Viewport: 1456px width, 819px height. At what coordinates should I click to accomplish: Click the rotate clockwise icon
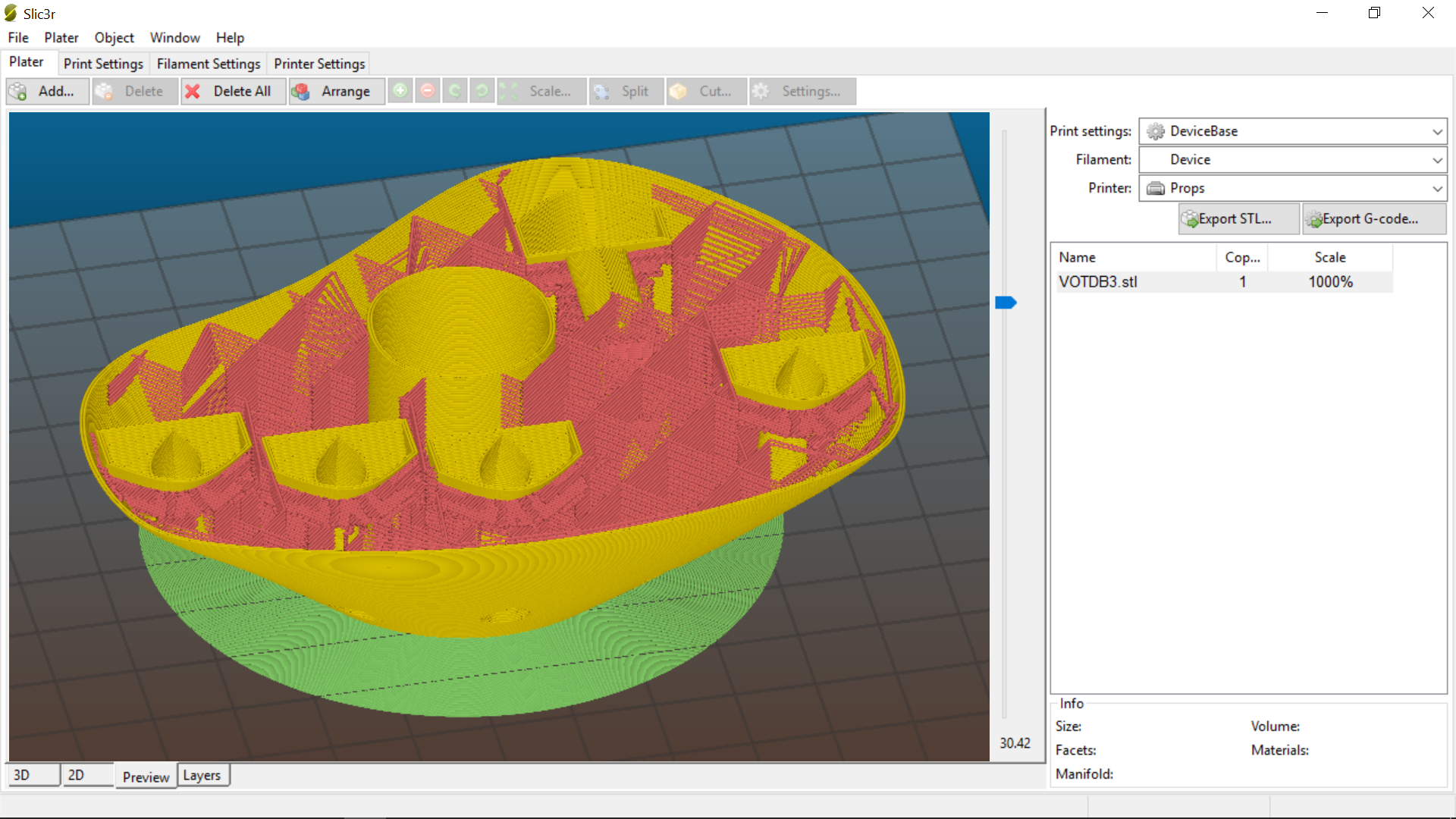pyautogui.click(x=482, y=91)
